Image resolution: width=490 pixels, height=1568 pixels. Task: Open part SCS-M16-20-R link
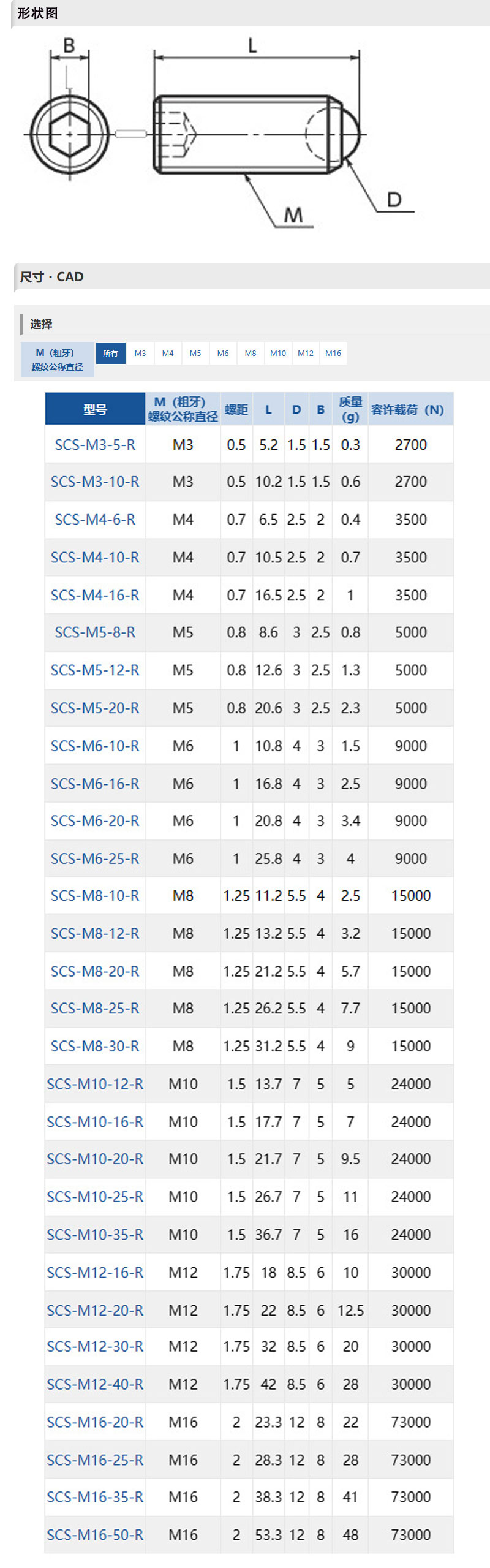pyautogui.click(x=95, y=1422)
